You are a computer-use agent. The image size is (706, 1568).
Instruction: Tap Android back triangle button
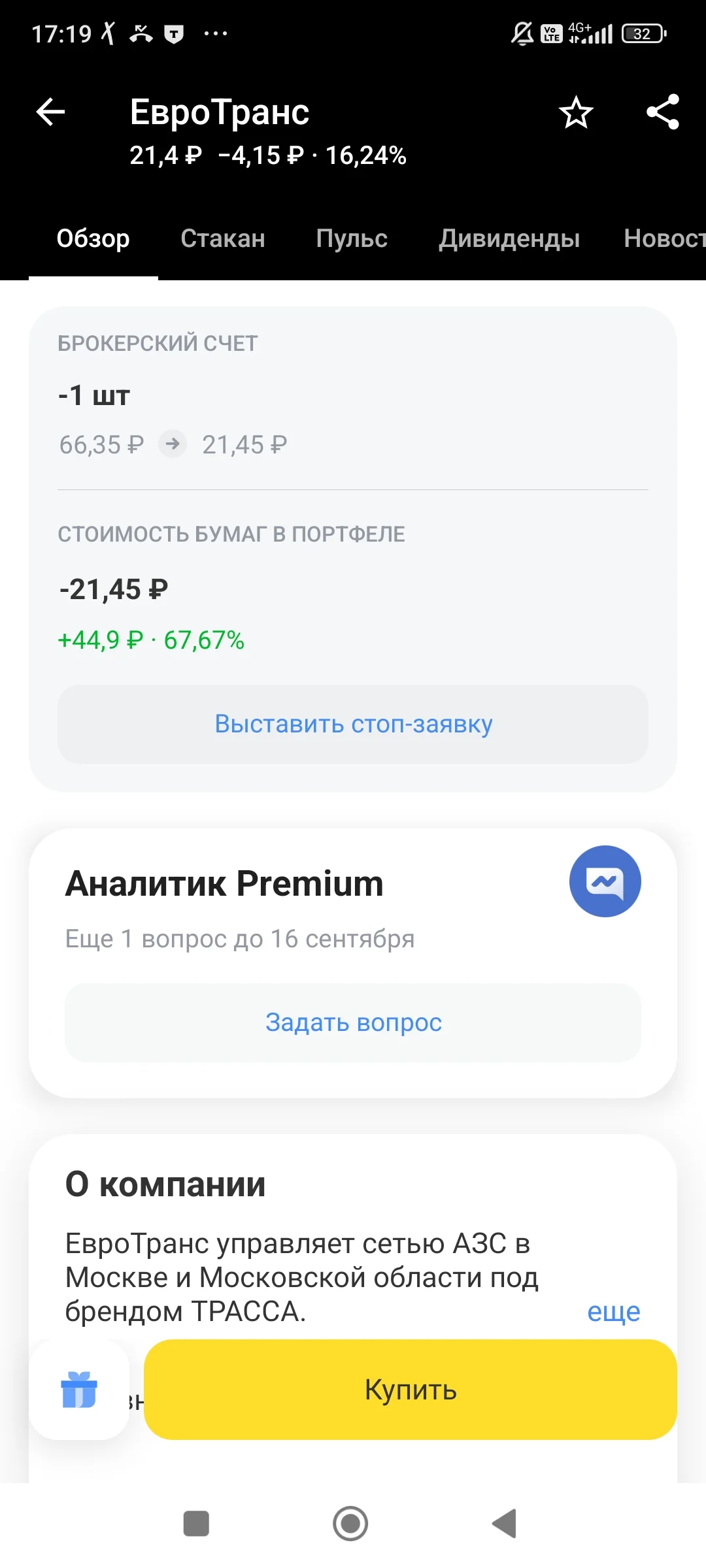tap(505, 1524)
